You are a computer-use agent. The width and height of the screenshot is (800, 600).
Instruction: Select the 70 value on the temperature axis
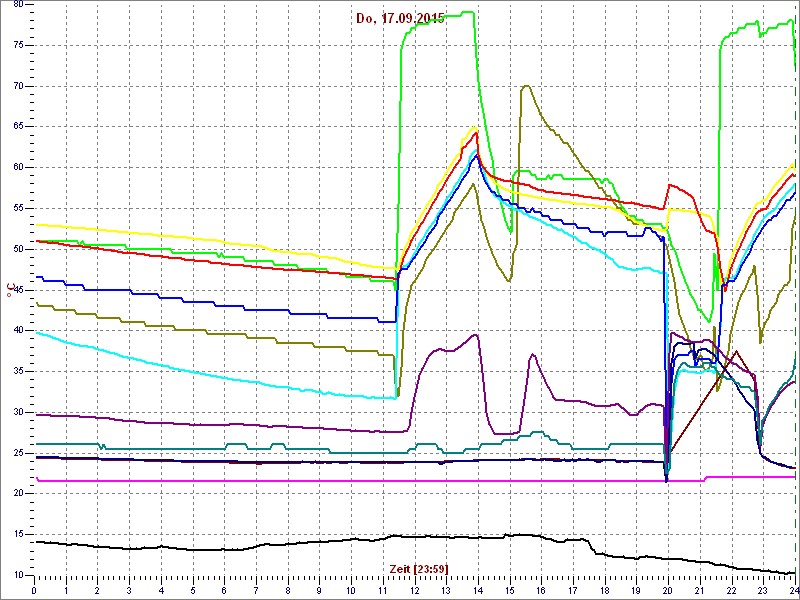[18, 86]
